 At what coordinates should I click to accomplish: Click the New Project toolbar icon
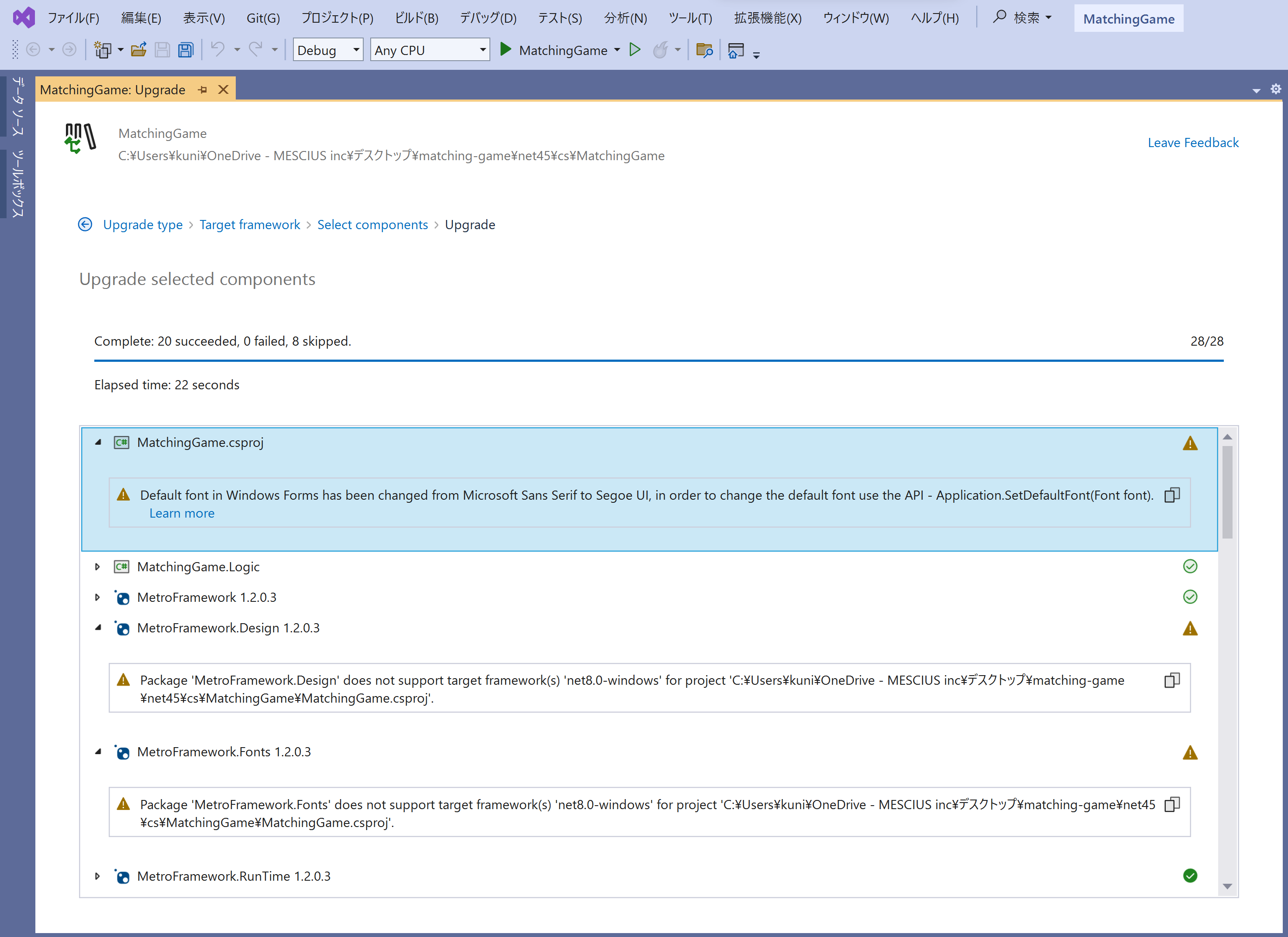tap(103, 50)
